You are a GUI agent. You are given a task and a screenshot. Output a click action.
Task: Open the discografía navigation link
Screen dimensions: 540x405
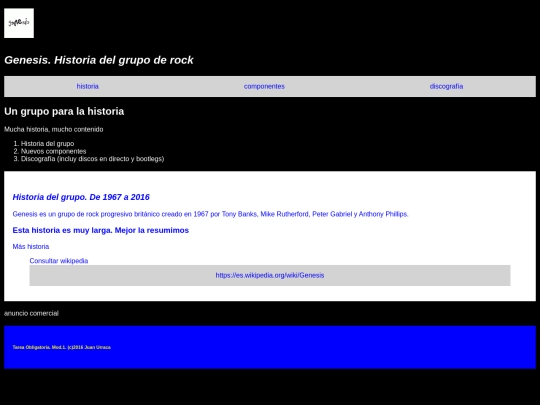[446, 86]
